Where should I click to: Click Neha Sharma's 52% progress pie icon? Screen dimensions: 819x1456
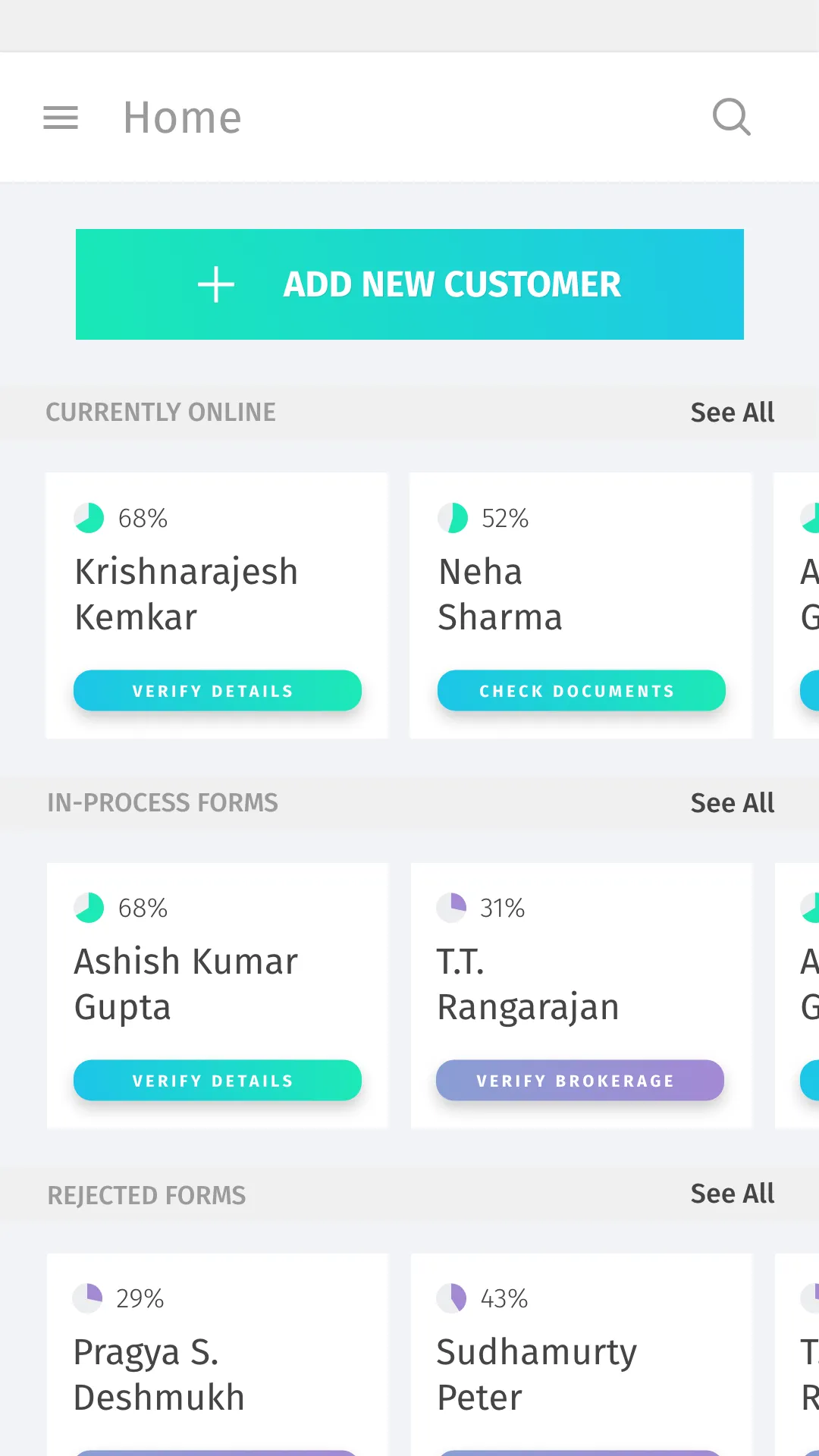[453, 518]
